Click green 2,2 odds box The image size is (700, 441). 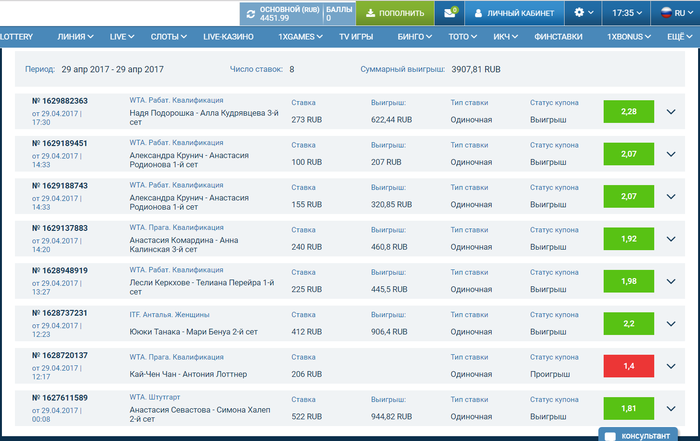point(629,324)
